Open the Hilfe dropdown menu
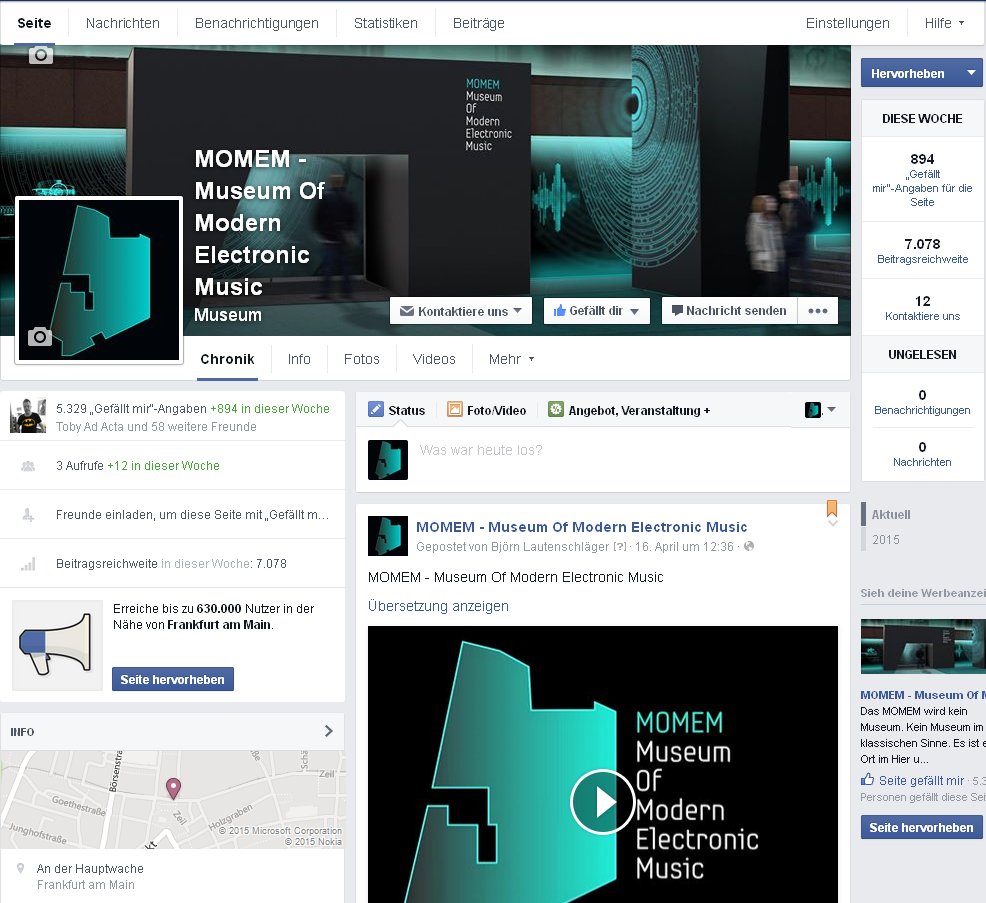 [x=944, y=23]
